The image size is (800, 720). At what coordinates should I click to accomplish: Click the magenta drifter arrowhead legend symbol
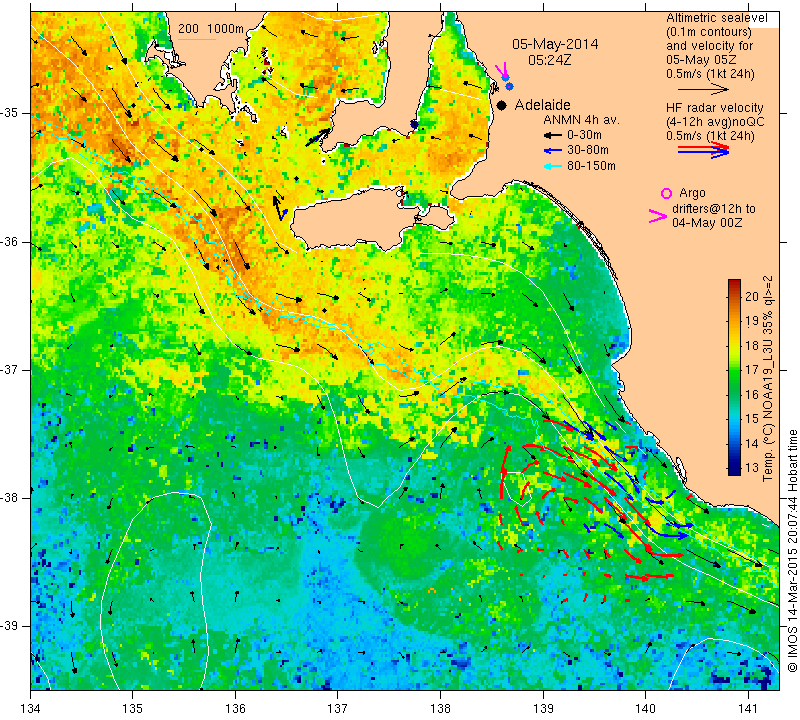[658, 216]
